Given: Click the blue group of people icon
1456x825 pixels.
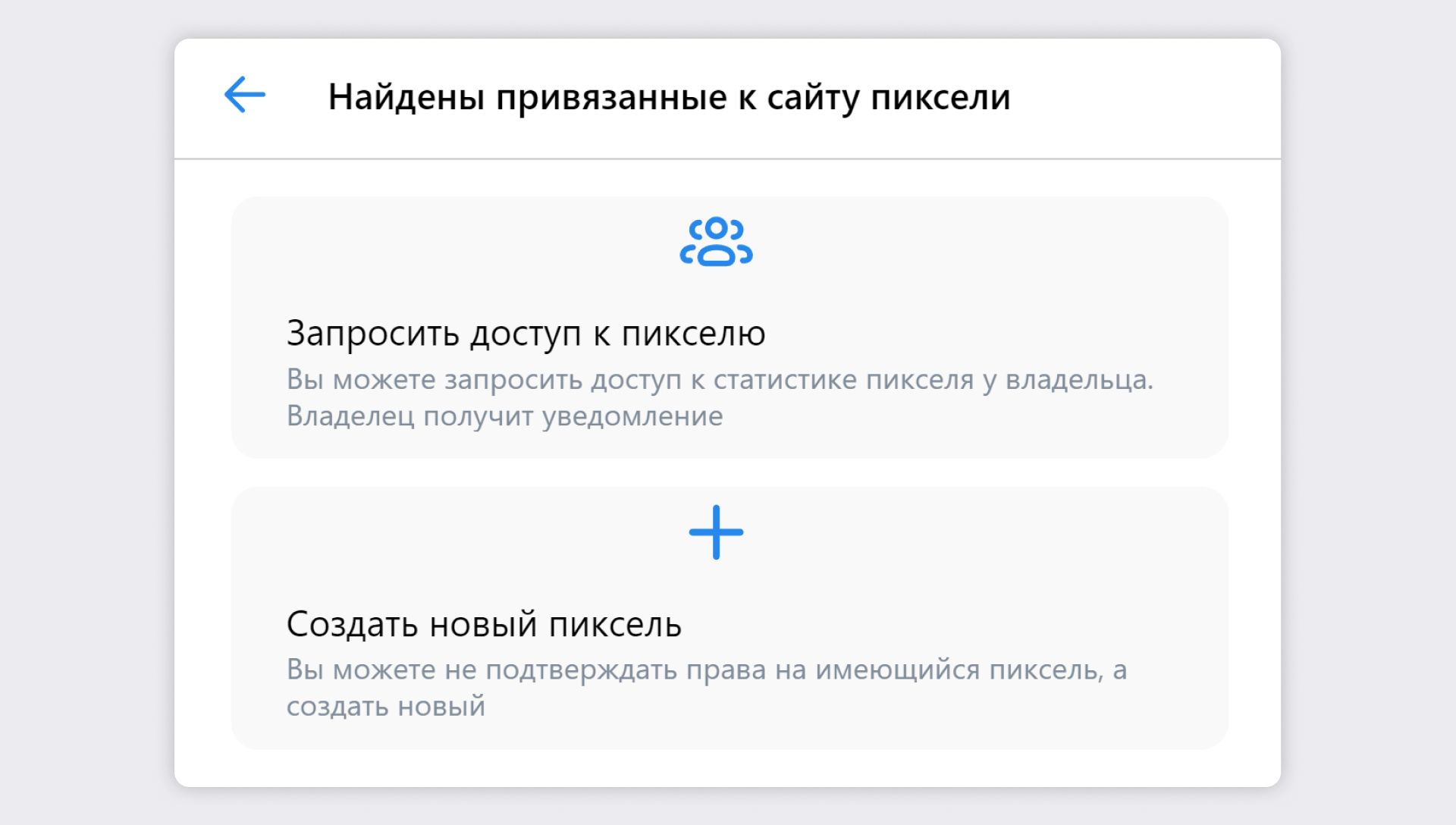Looking at the screenshot, I should coord(716,242).
